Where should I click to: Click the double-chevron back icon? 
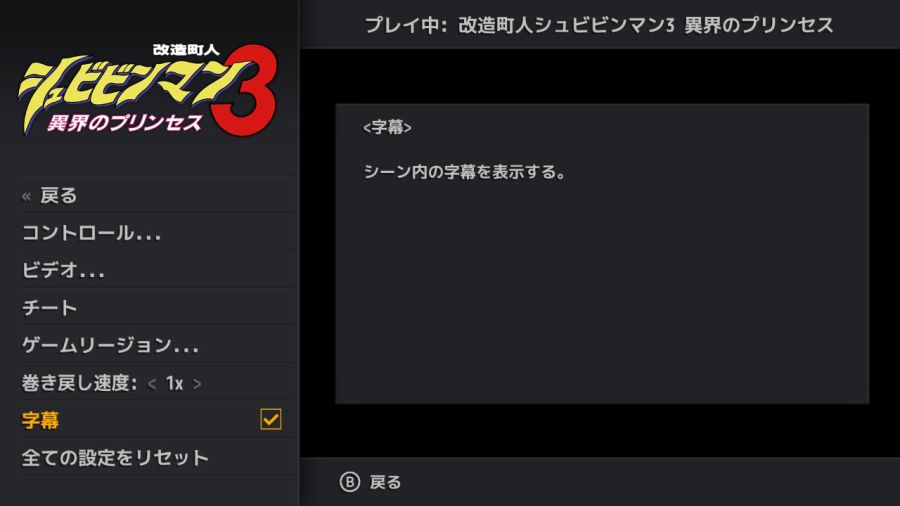coord(26,197)
